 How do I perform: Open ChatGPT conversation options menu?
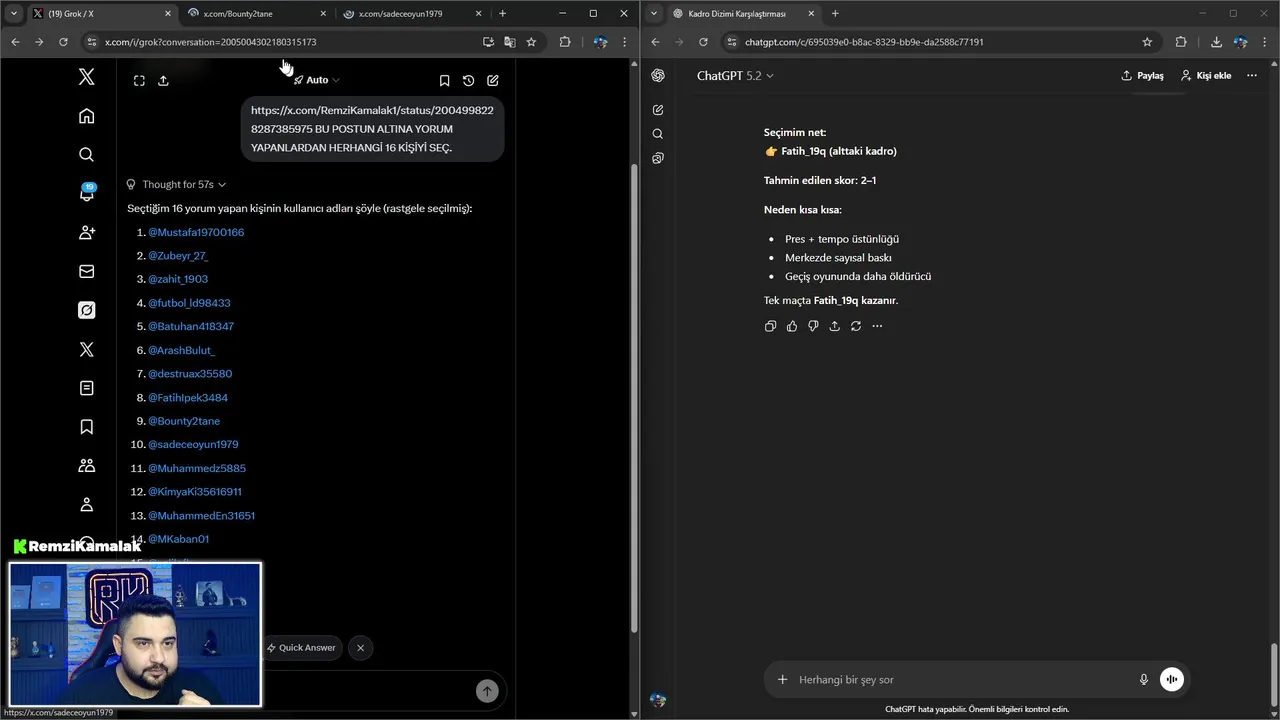pyautogui.click(x=1252, y=76)
